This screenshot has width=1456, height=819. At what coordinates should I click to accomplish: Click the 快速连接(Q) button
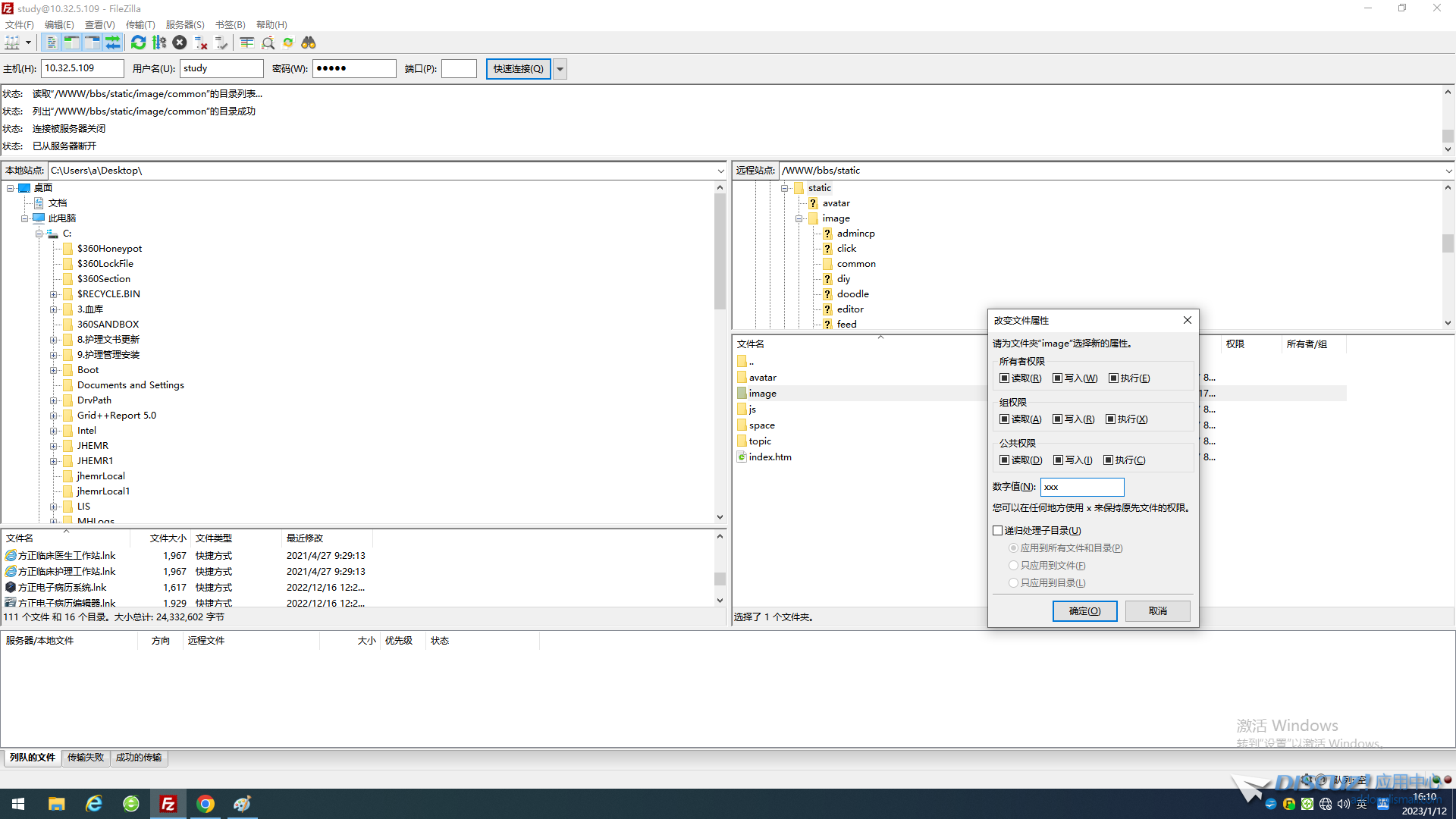(x=518, y=69)
